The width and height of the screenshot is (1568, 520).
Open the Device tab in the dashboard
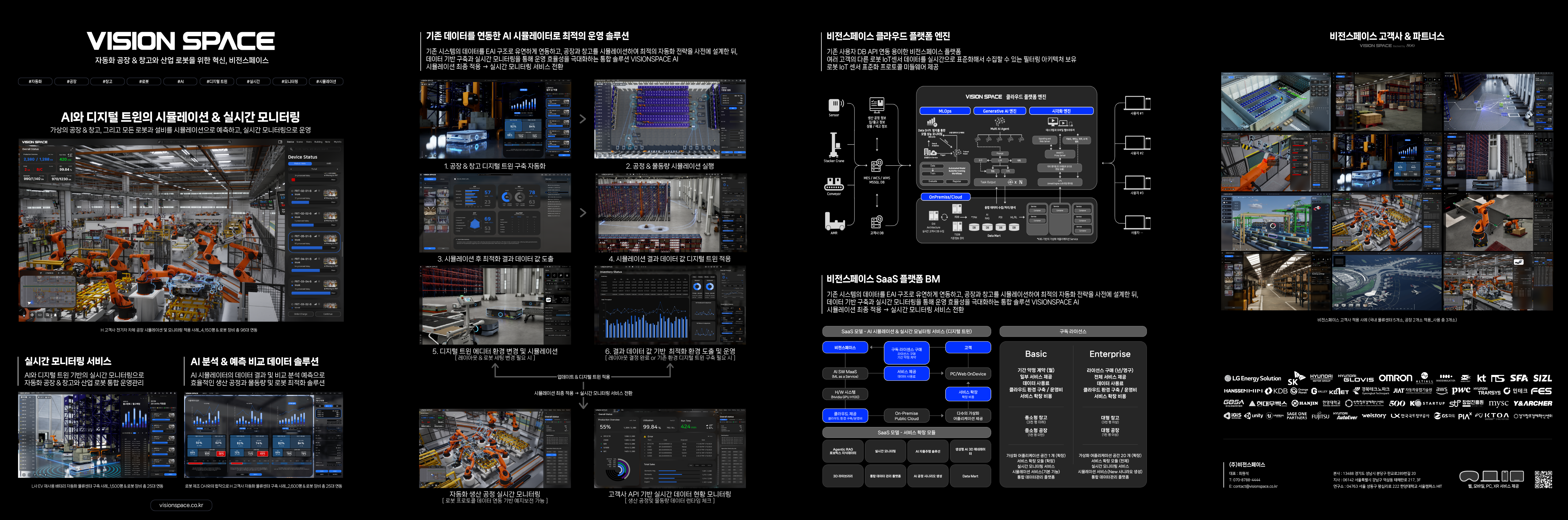pos(290,142)
